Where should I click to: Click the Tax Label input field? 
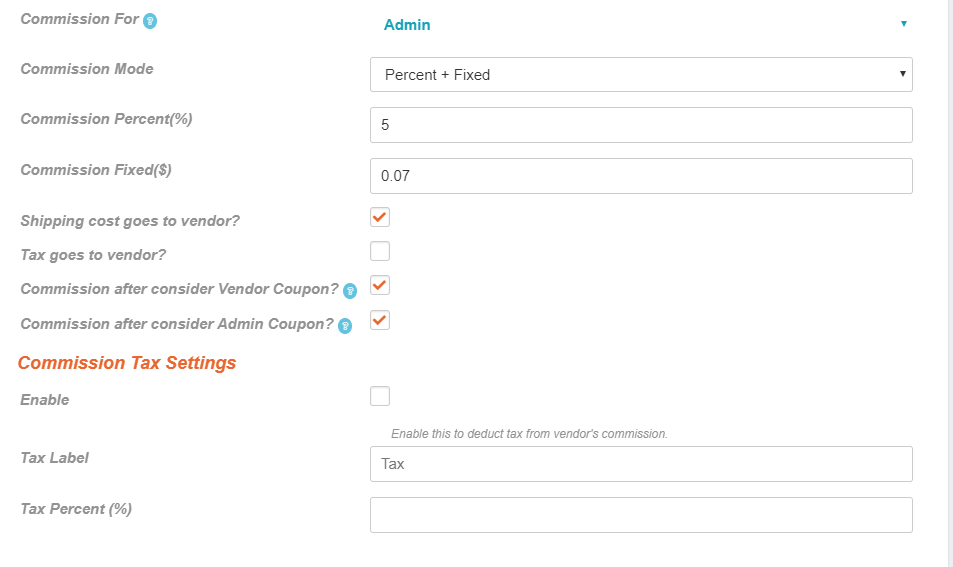coord(641,464)
